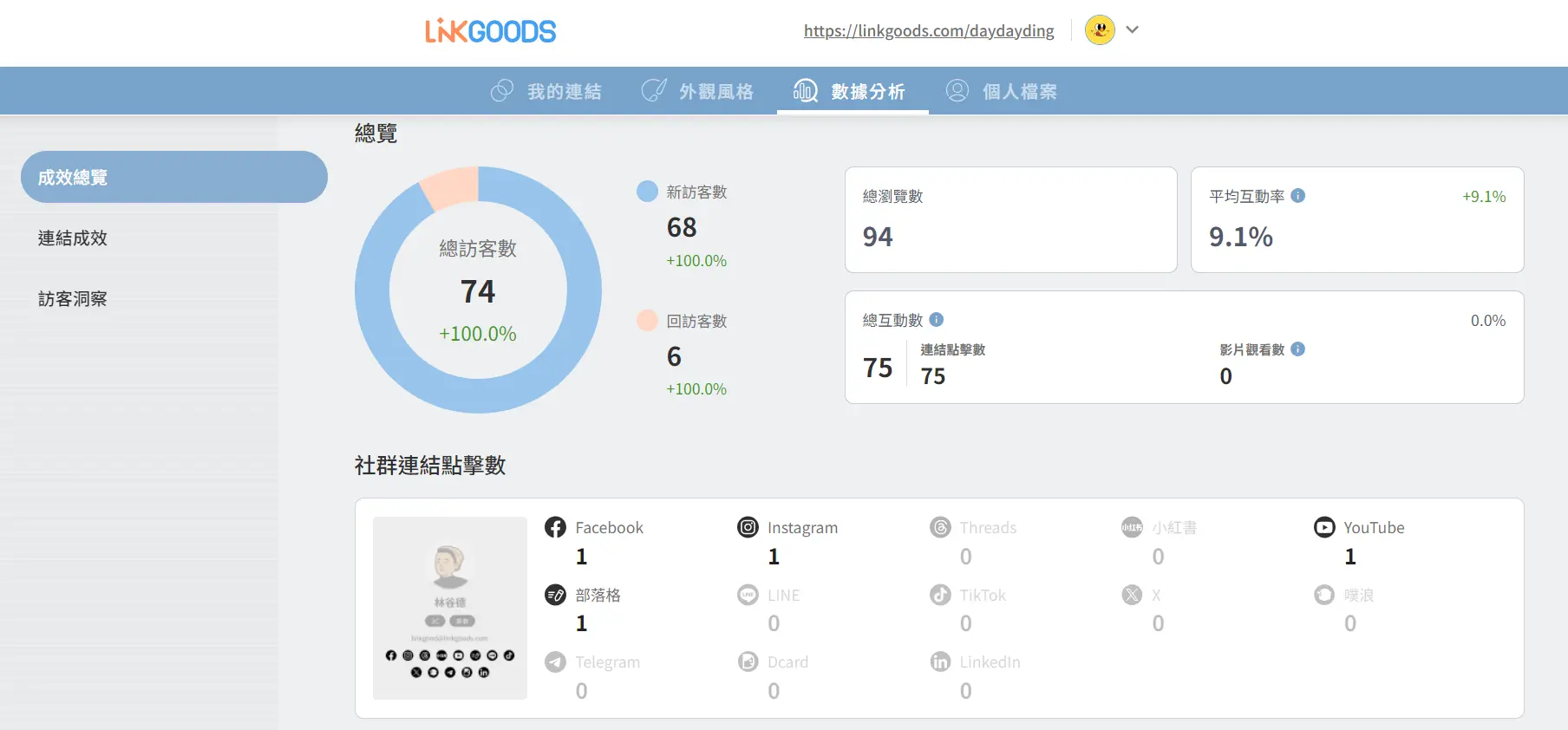Click the 9.1% average interaction value

click(1241, 237)
